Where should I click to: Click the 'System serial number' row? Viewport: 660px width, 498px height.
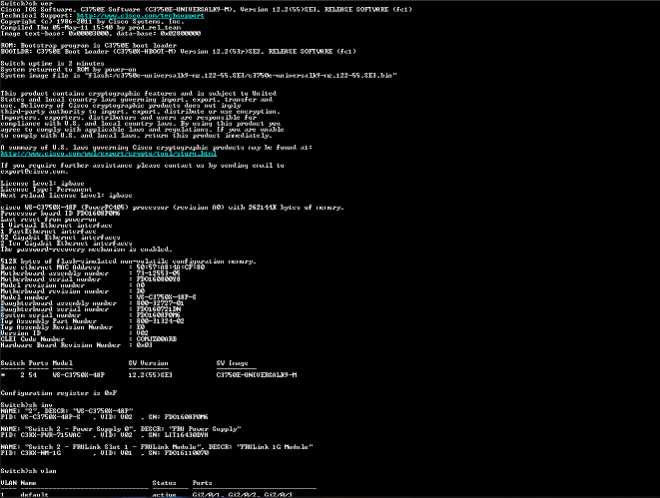tap(90, 315)
